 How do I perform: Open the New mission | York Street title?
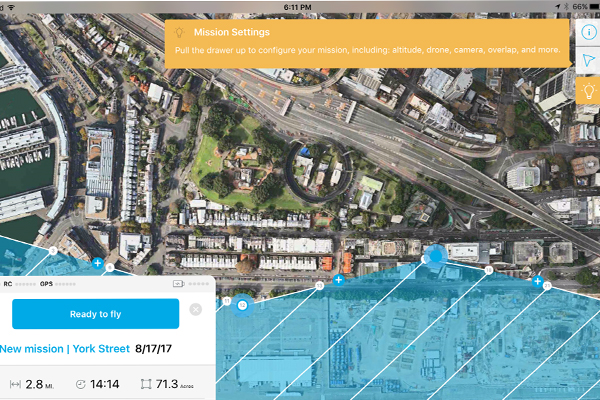coord(65,349)
